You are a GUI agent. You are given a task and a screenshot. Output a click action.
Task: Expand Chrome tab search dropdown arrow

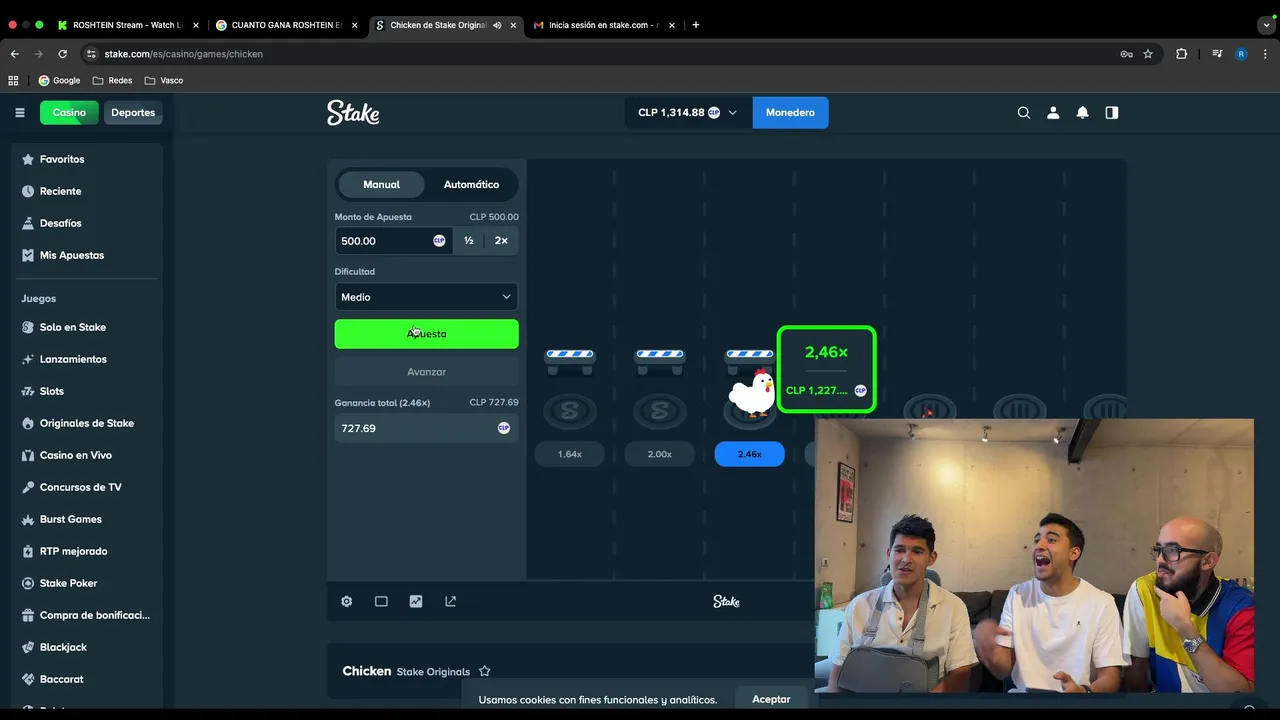1267,25
